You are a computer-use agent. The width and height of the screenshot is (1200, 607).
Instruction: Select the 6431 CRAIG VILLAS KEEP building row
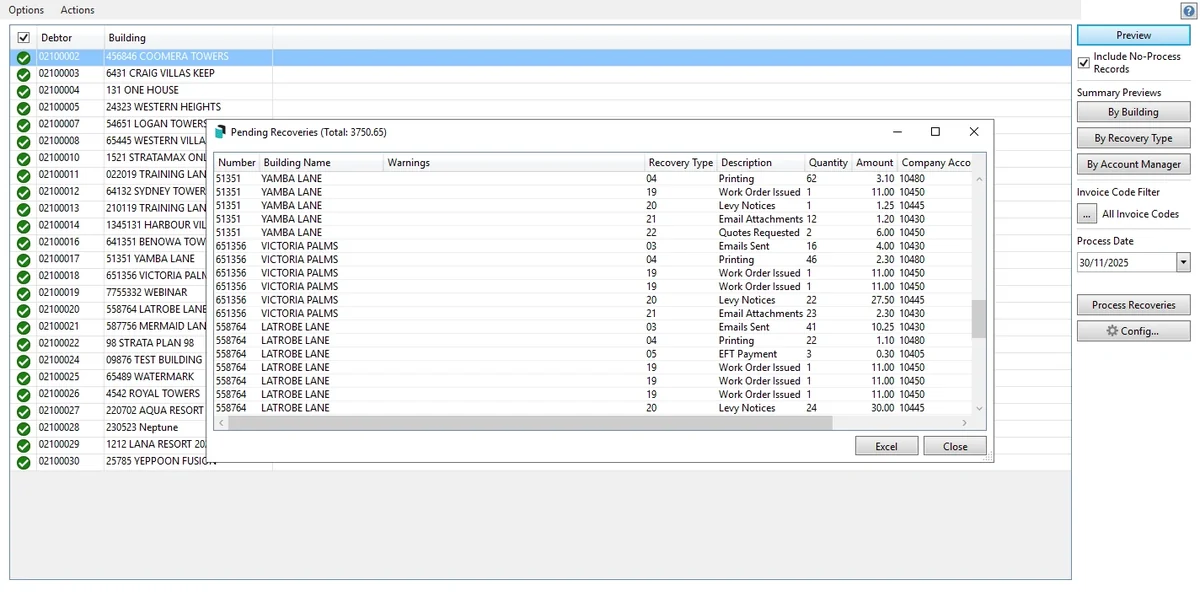(540, 74)
